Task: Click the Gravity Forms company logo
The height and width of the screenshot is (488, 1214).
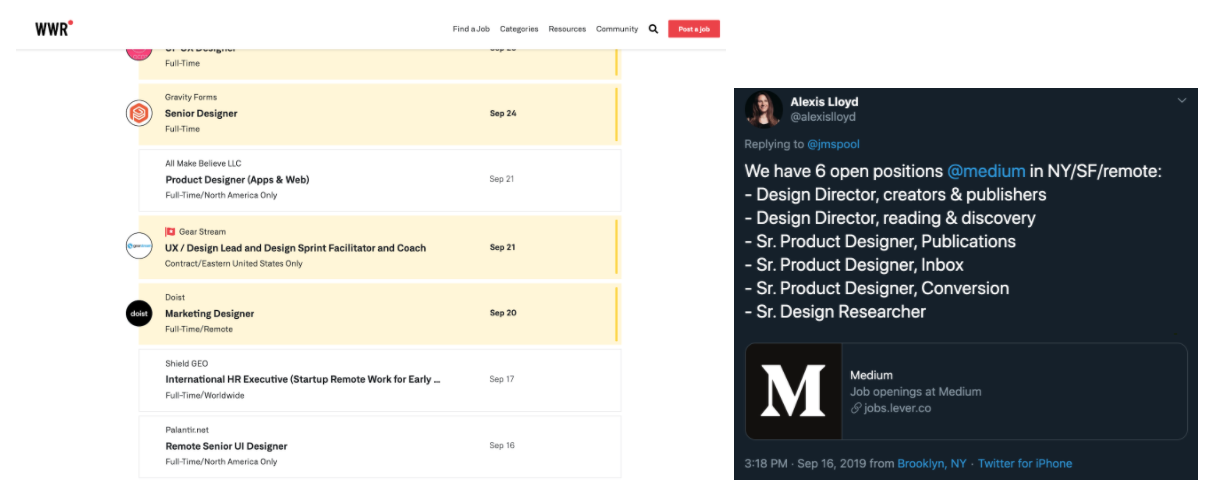Action: pos(139,113)
